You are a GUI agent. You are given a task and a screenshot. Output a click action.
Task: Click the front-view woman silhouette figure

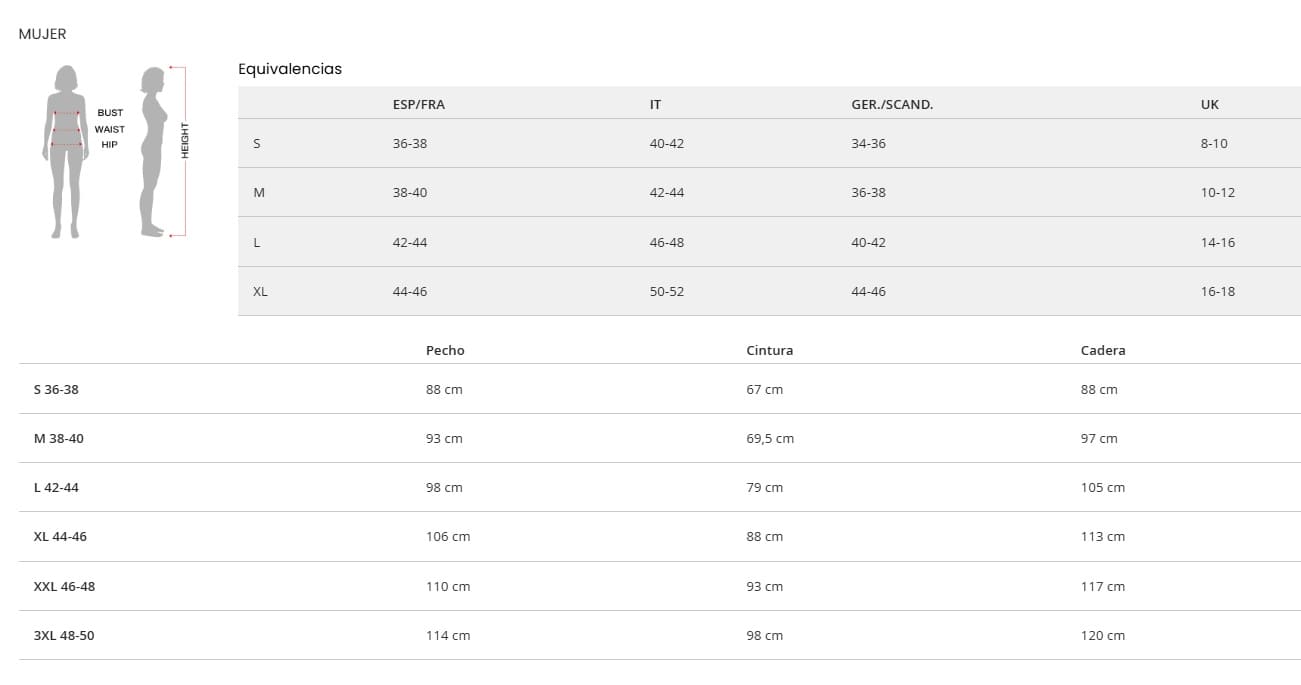(x=66, y=150)
